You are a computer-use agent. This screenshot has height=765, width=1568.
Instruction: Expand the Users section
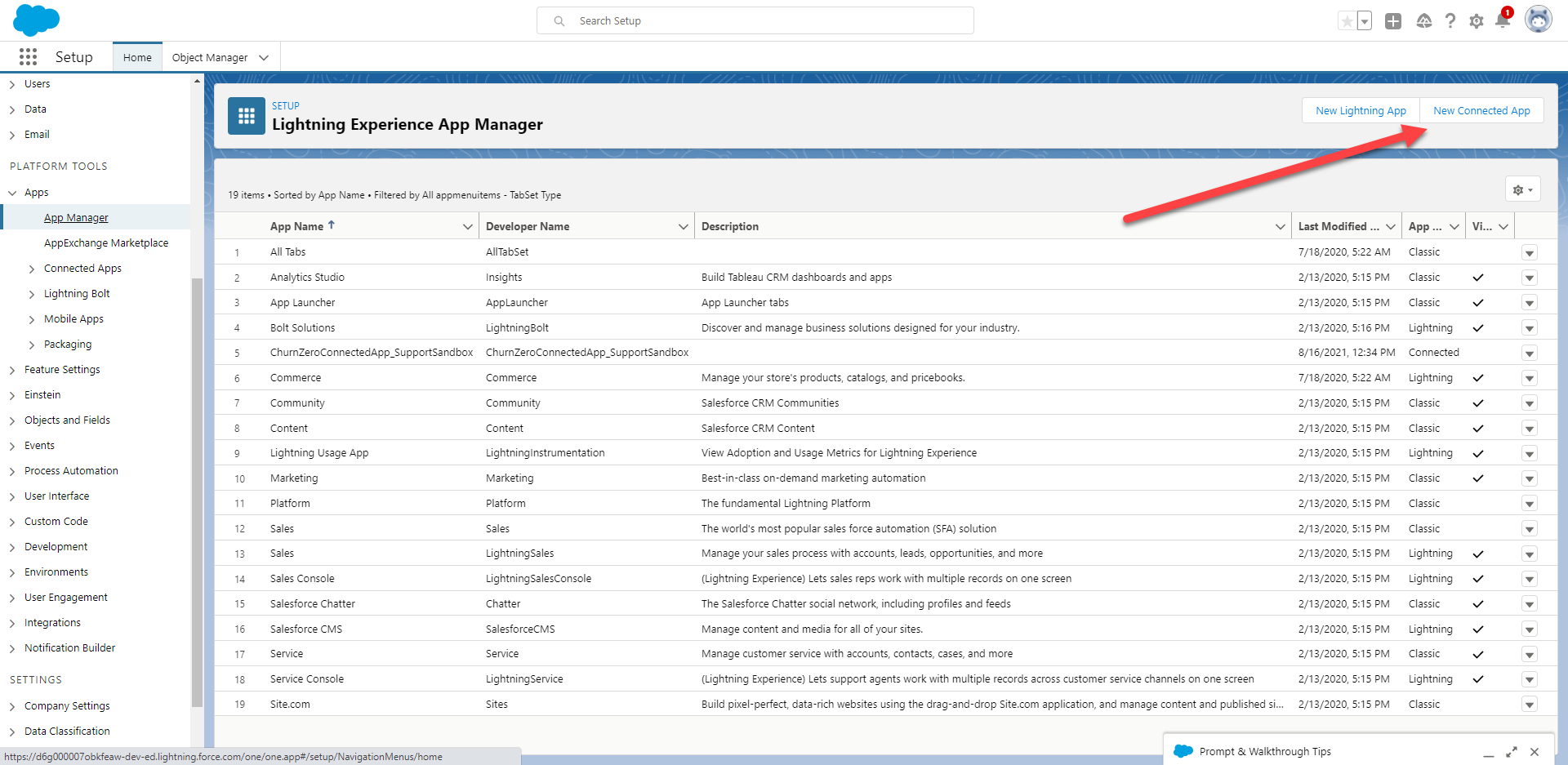pyautogui.click(x=12, y=84)
